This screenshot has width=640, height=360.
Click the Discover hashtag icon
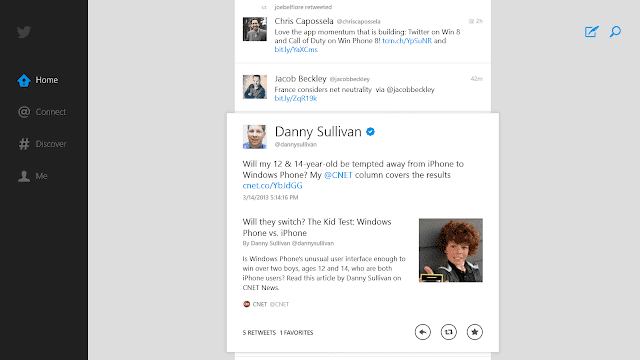(24, 144)
